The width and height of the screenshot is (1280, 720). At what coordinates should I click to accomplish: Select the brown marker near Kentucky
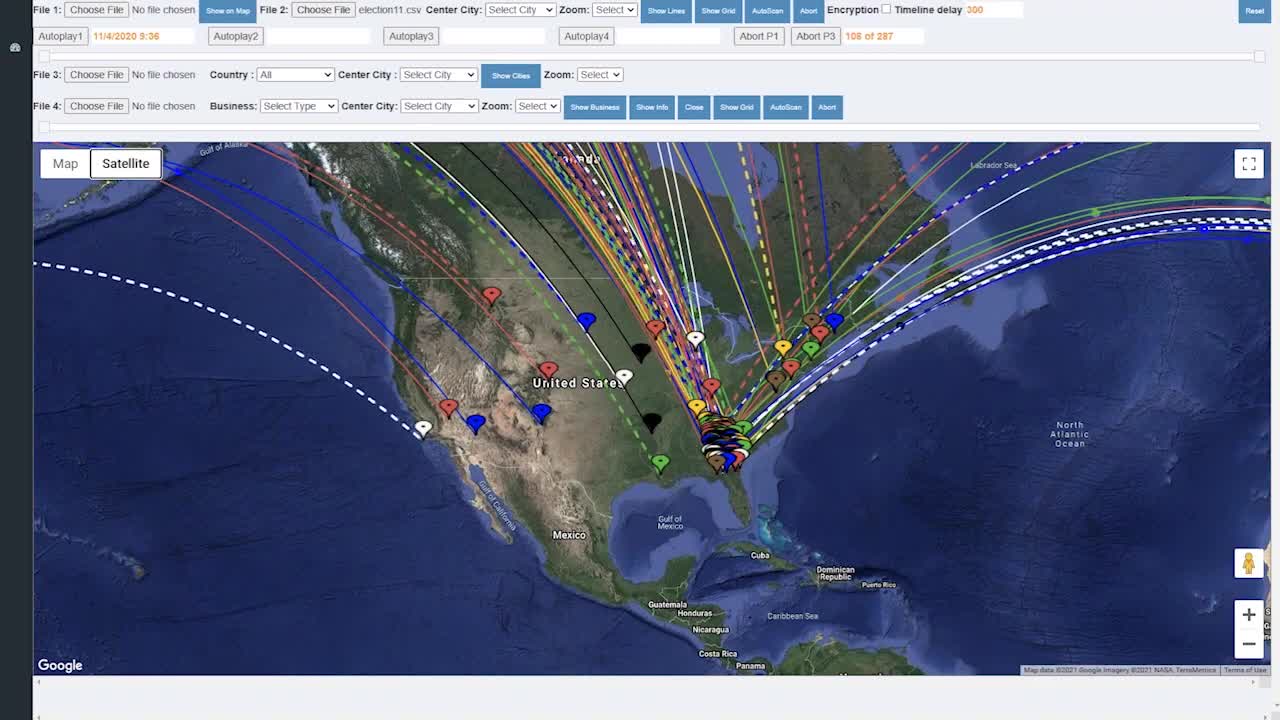[x=775, y=379]
